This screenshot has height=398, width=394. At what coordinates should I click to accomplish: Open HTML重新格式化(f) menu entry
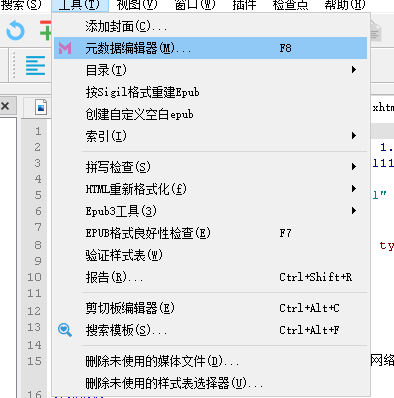pyautogui.click(x=210, y=189)
